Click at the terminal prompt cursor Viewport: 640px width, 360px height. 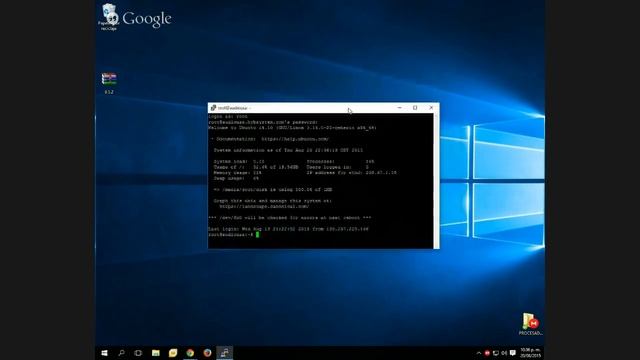[258, 235]
